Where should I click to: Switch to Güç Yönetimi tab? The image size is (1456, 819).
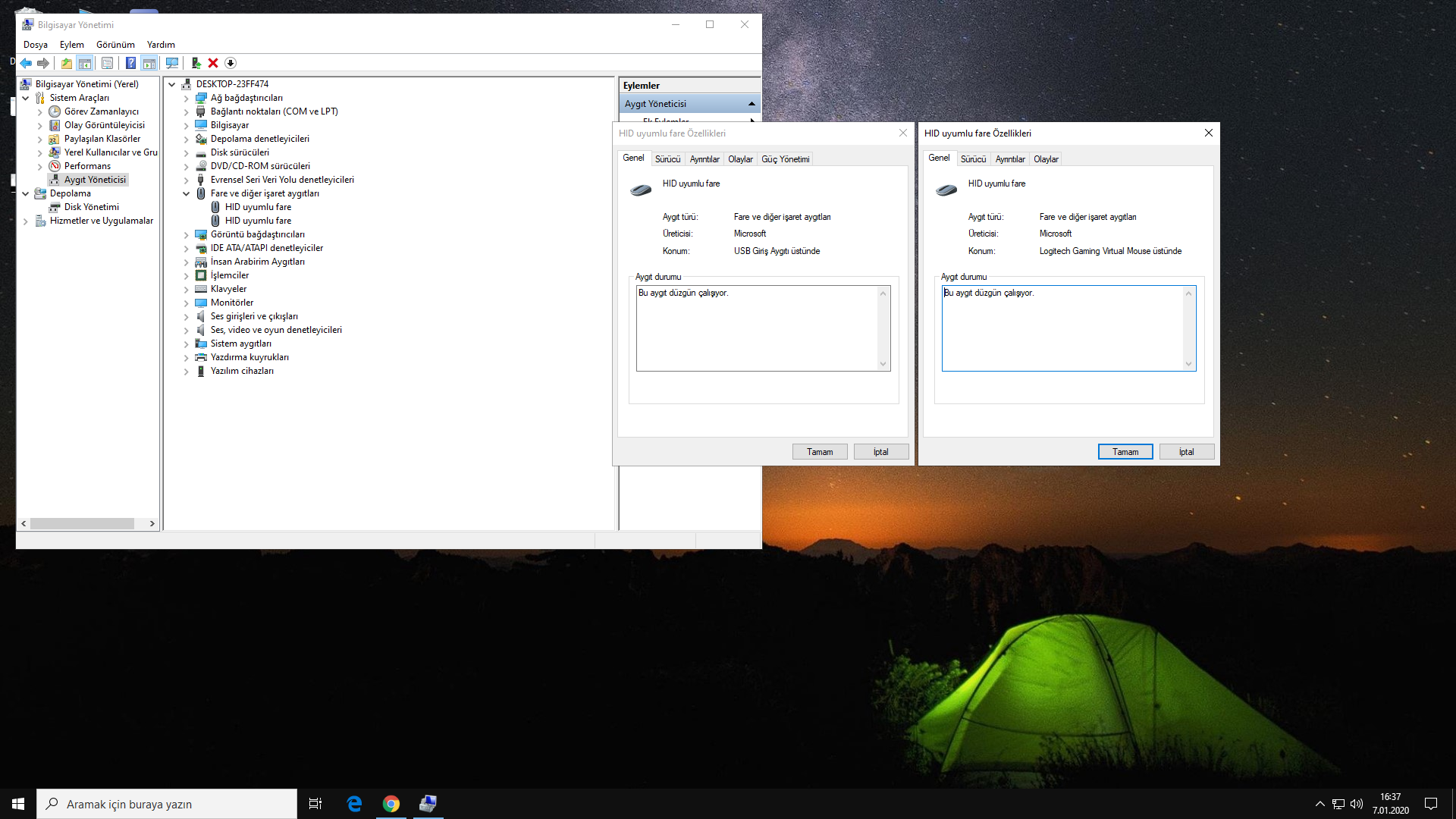(785, 159)
